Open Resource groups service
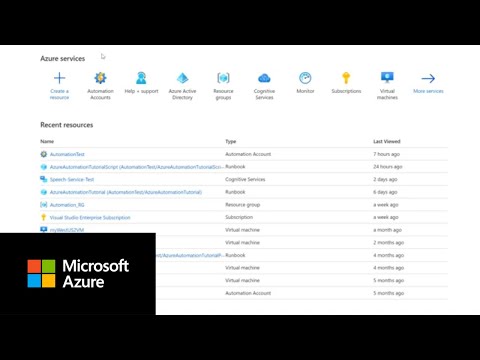Viewport: 480px width, 360px height. click(223, 86)
